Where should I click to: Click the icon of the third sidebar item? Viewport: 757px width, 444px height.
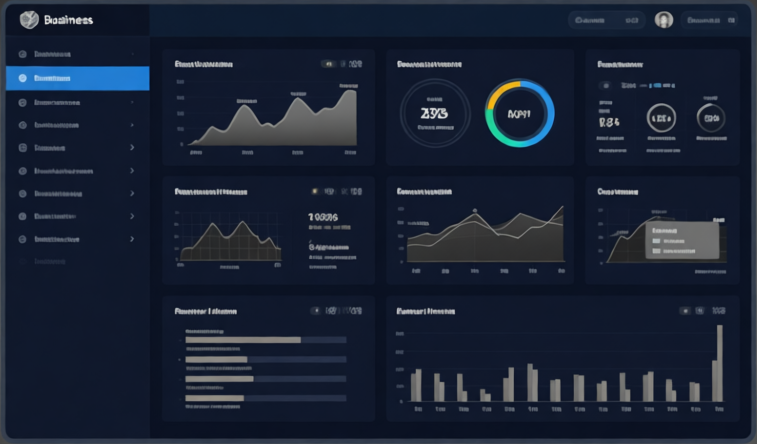tap(23, 102)
